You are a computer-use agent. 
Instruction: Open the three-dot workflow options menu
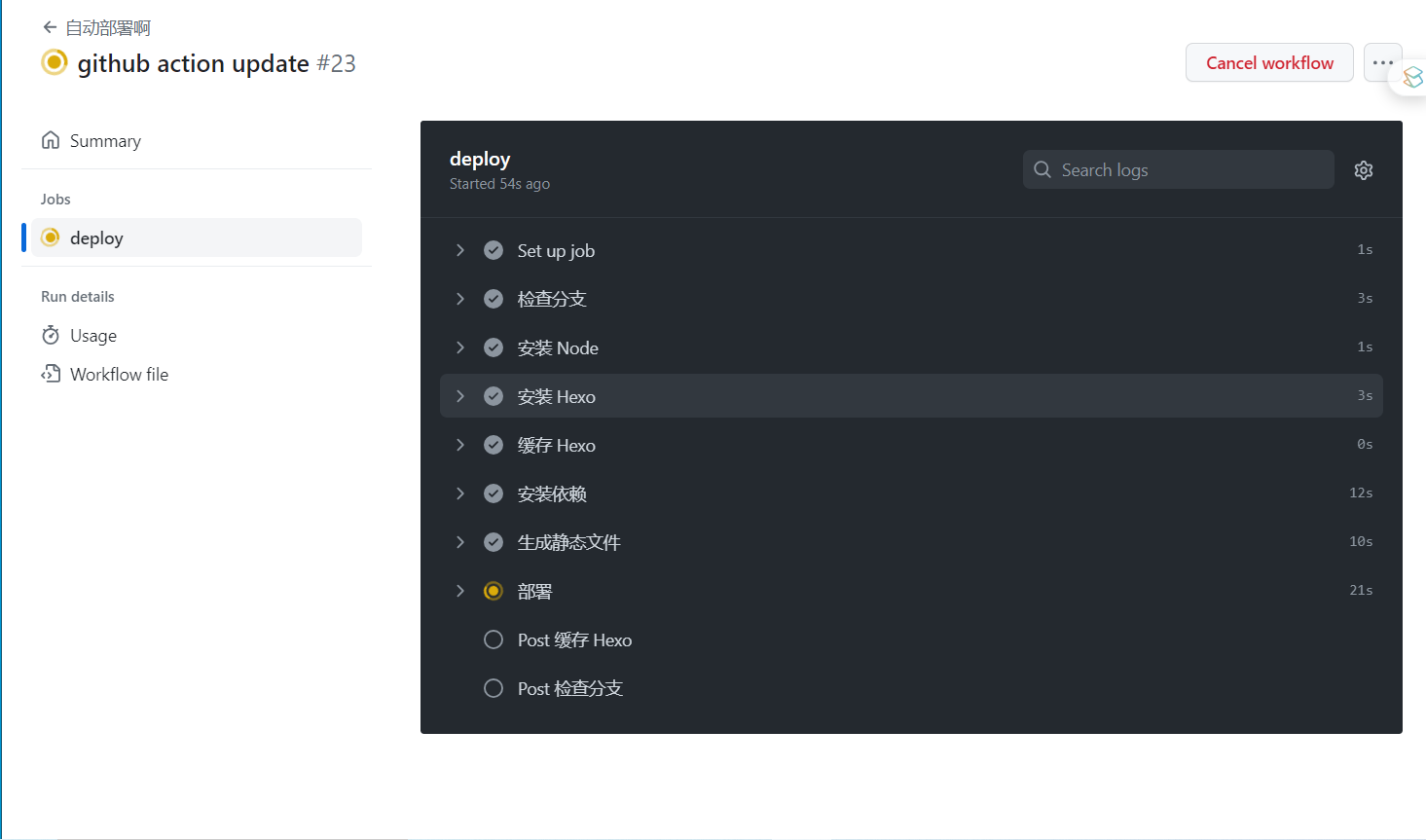point(1383,62)
